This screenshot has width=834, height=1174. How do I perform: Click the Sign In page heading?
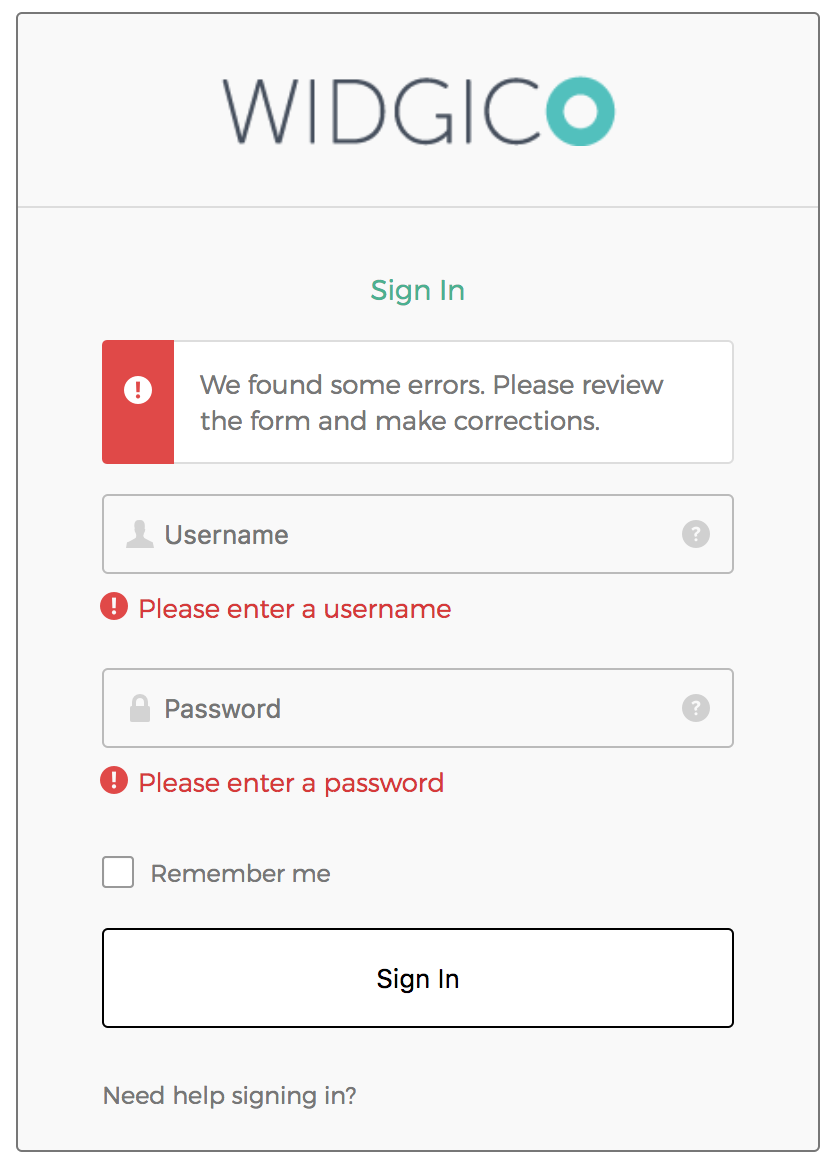click(x=417, y=290)
